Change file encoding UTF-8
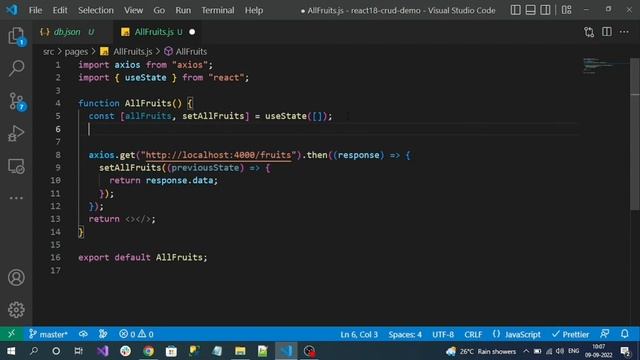640x360 pixels. click(443, 334)
